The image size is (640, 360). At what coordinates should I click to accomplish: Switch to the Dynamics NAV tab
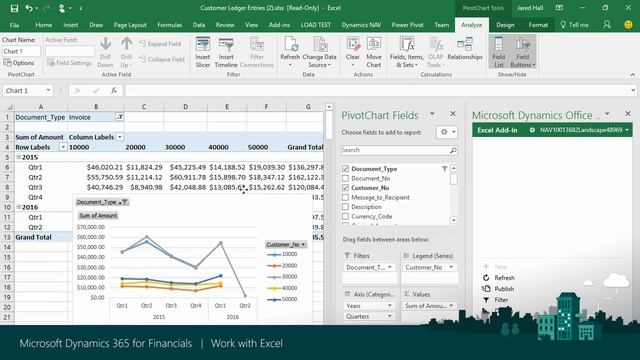tap(361, 25)
